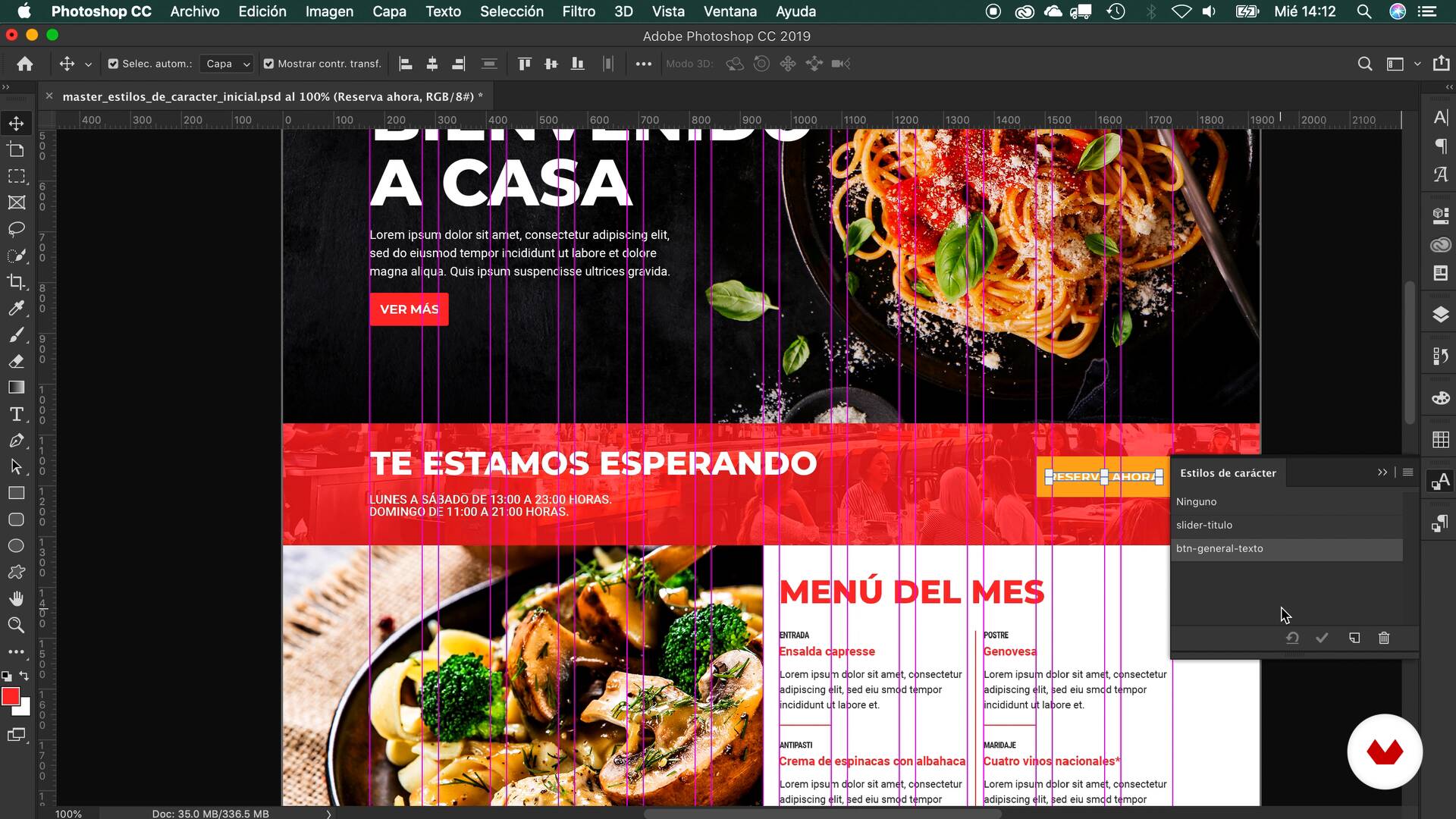
Task: Open the Paragraph Styles panel icon
Action: [x=1440, y=524]
